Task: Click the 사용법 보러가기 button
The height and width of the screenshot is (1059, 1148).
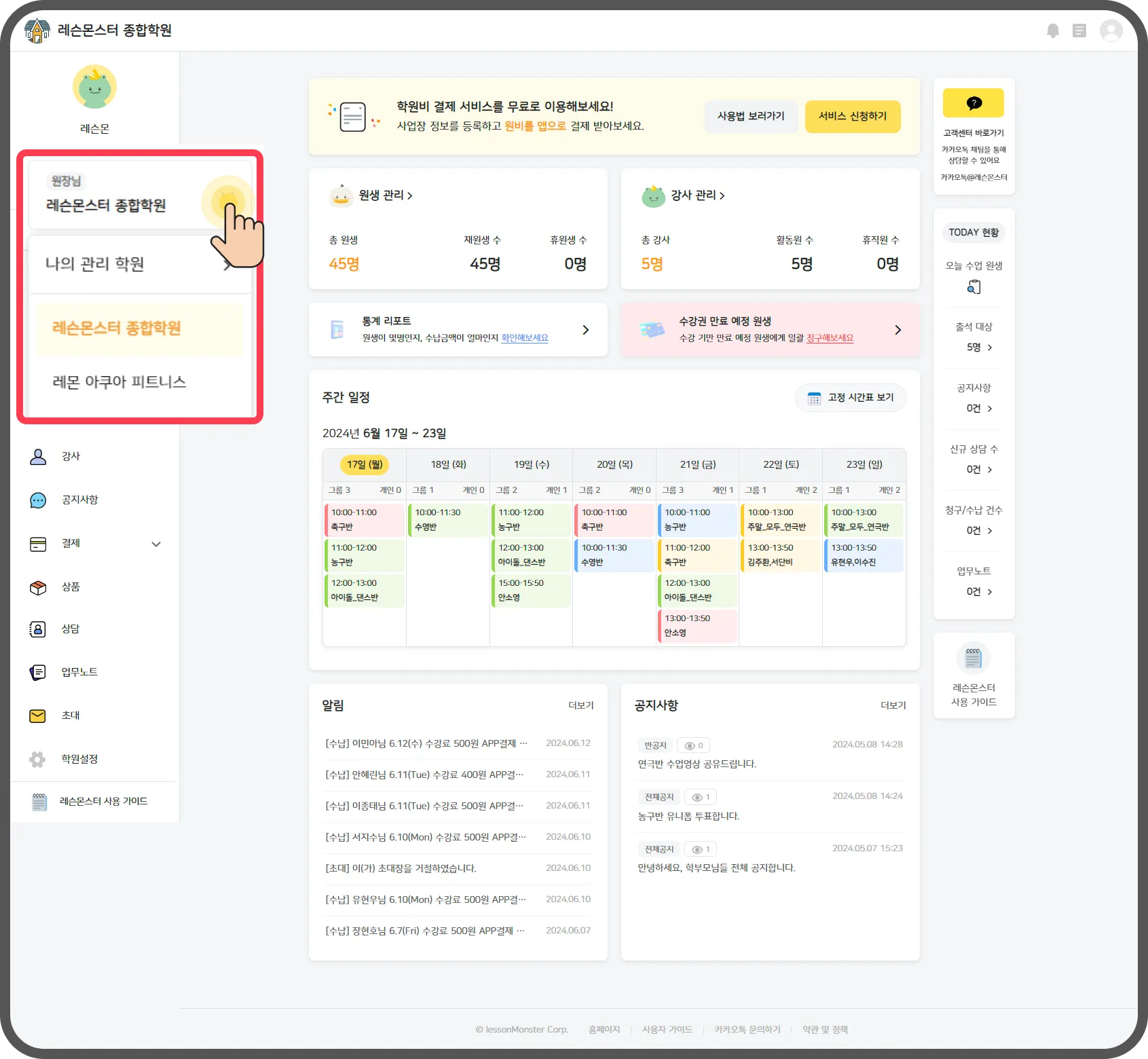Action: click(751, 116)
